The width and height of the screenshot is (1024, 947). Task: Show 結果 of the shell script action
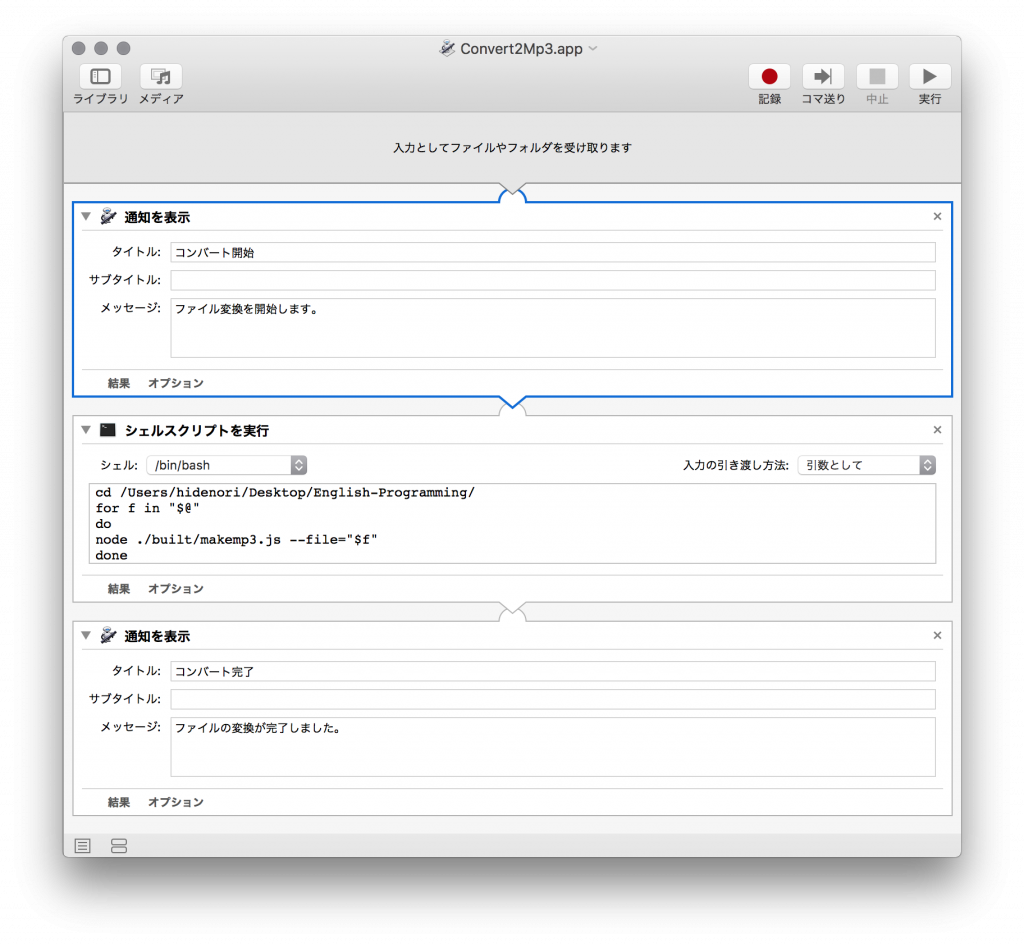click(x=119, y=589)
